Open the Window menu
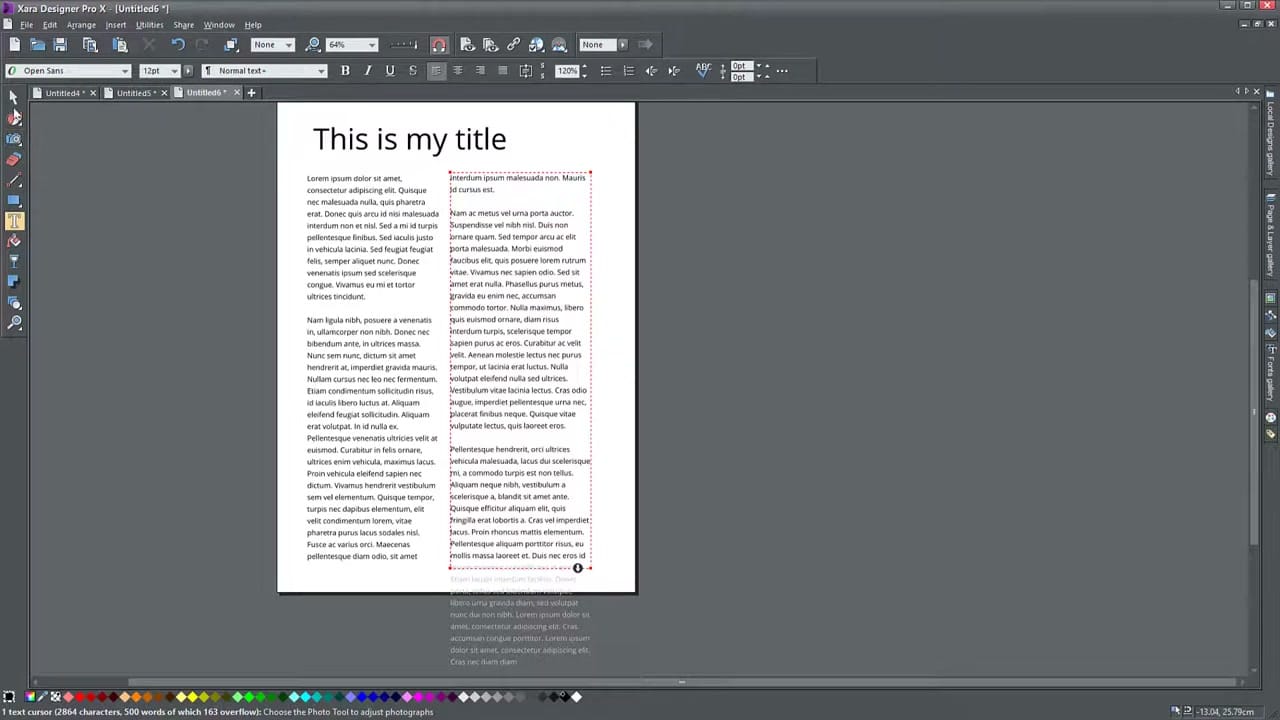Image resolution: width=1280 pixels, height=720 pixels. point(219,24)
